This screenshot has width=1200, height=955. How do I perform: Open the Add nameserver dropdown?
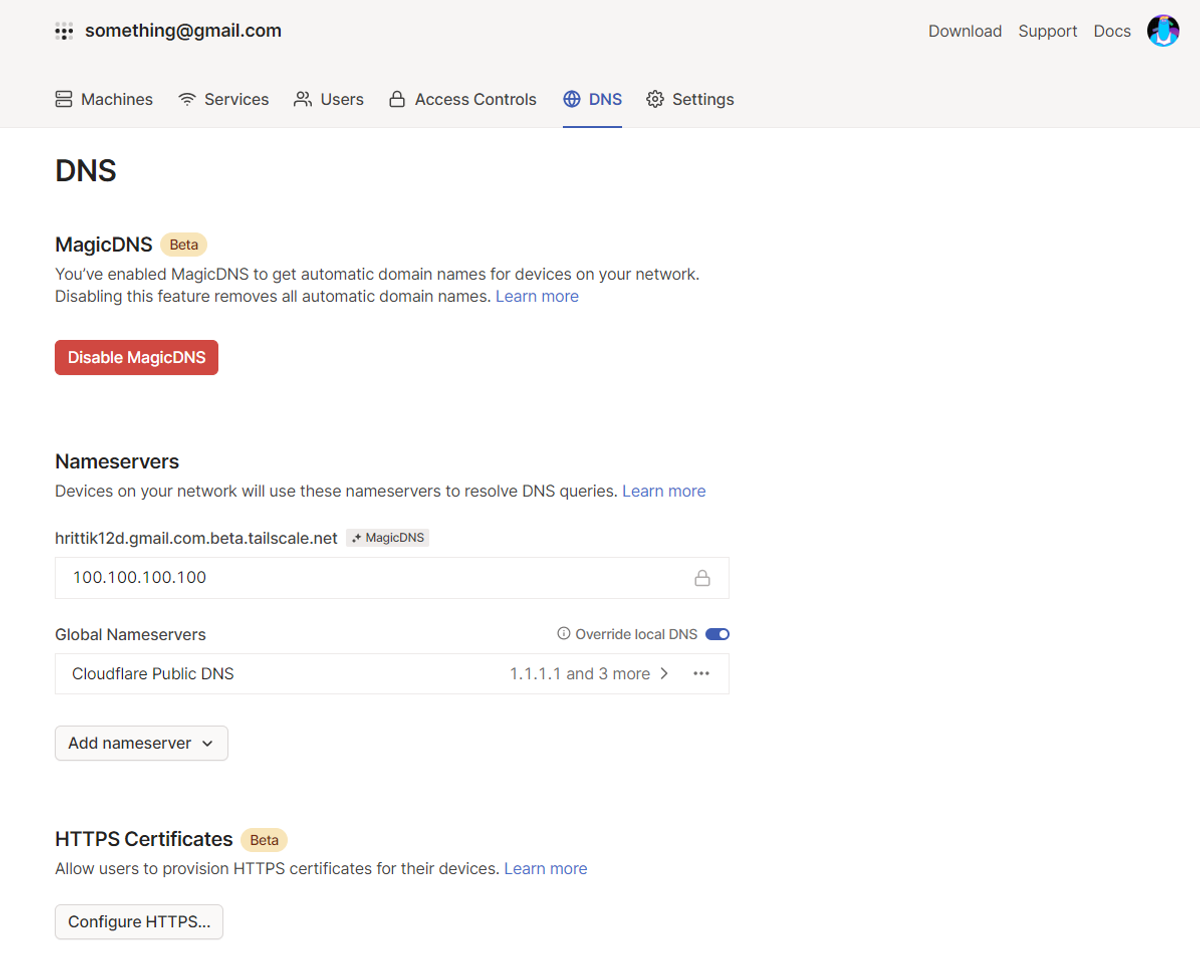(141, 743)
